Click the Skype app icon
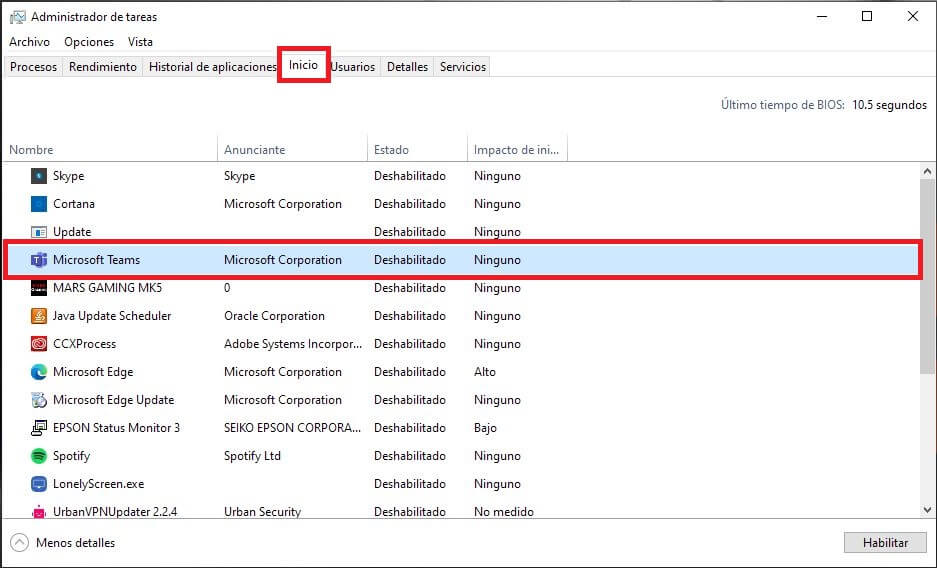The image size is (937, 568). pyautogui.click(x=39, y=176)
